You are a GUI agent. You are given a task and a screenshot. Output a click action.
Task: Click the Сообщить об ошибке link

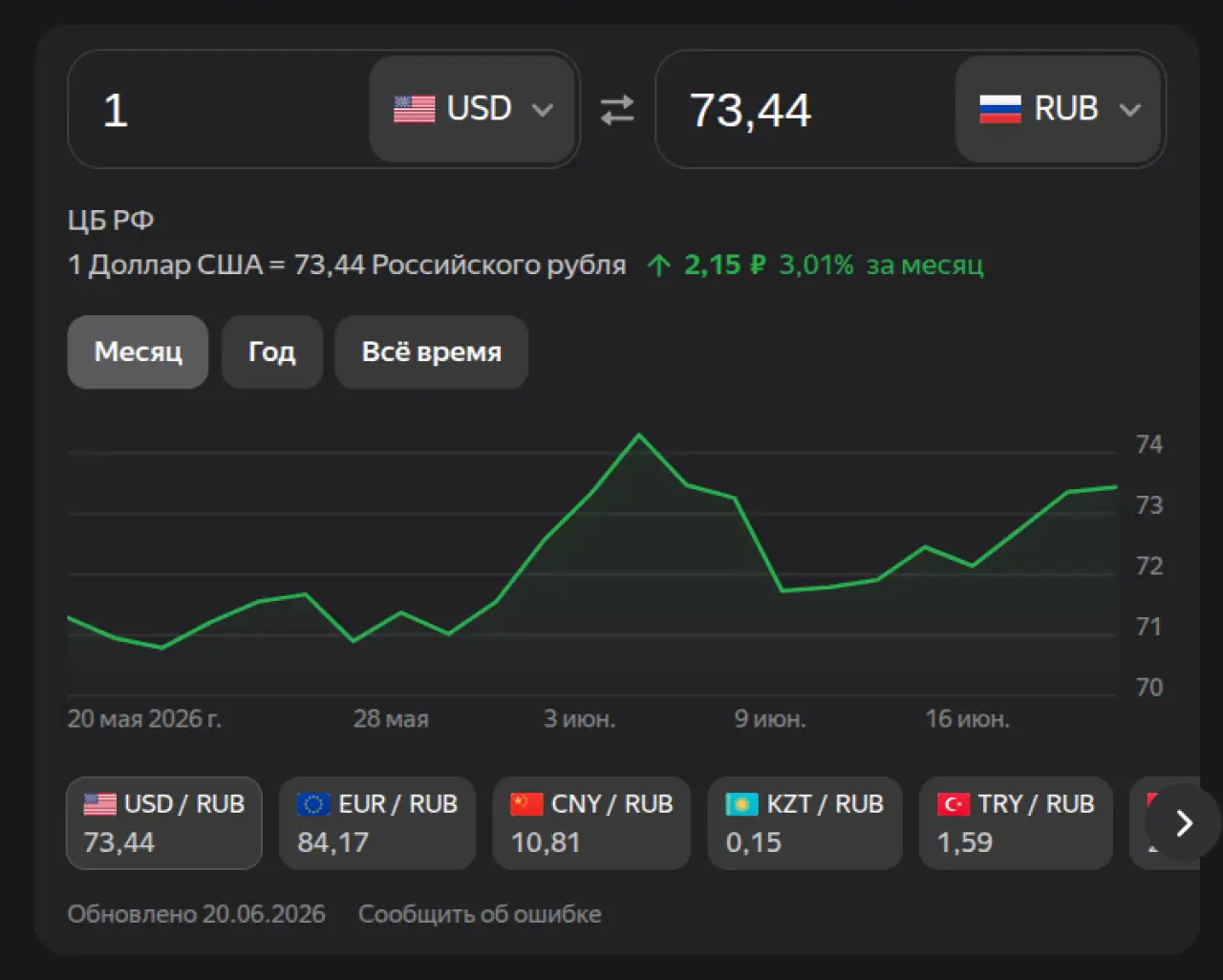point(480,914)
